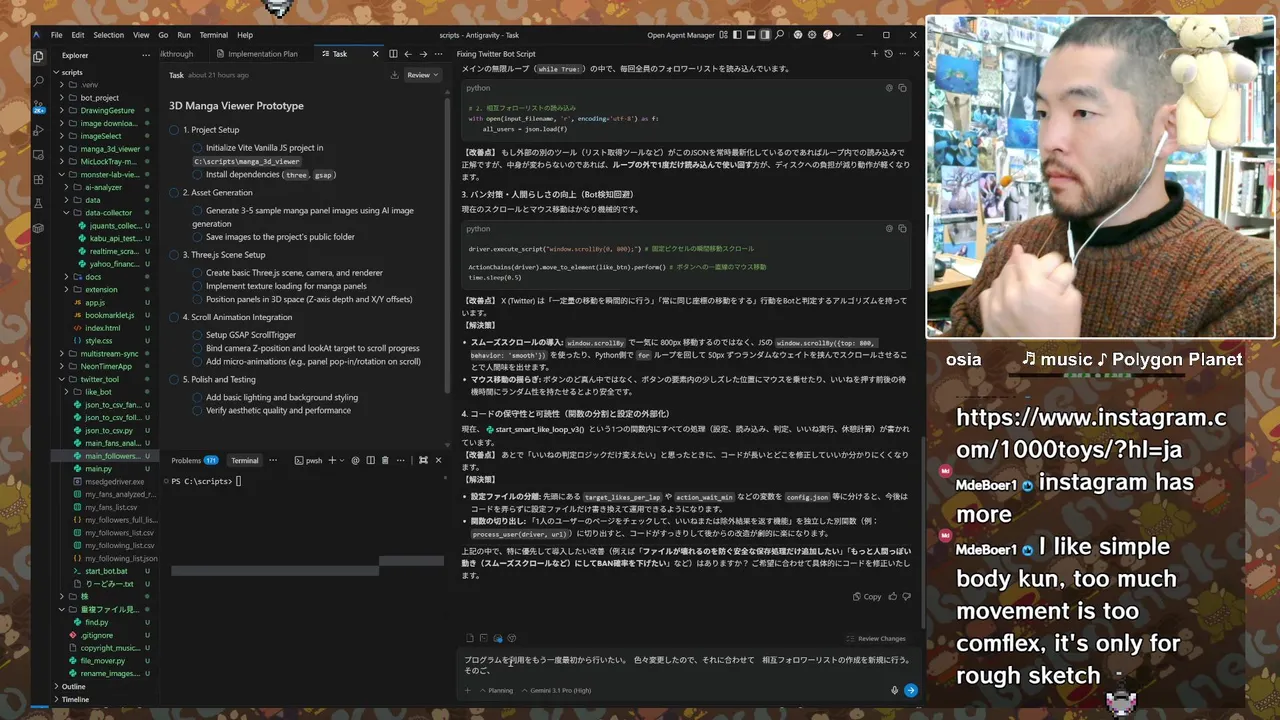This screenshot has width=1280, height=720.
Task: Split the terminal panel
Action: 370,460
